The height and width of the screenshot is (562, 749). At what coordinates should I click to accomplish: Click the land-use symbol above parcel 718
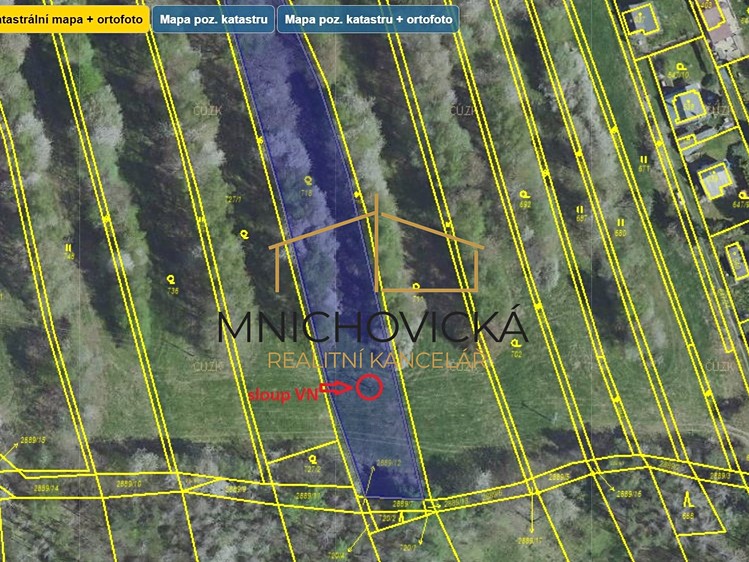pyautogui.click(x=308, y=180)
